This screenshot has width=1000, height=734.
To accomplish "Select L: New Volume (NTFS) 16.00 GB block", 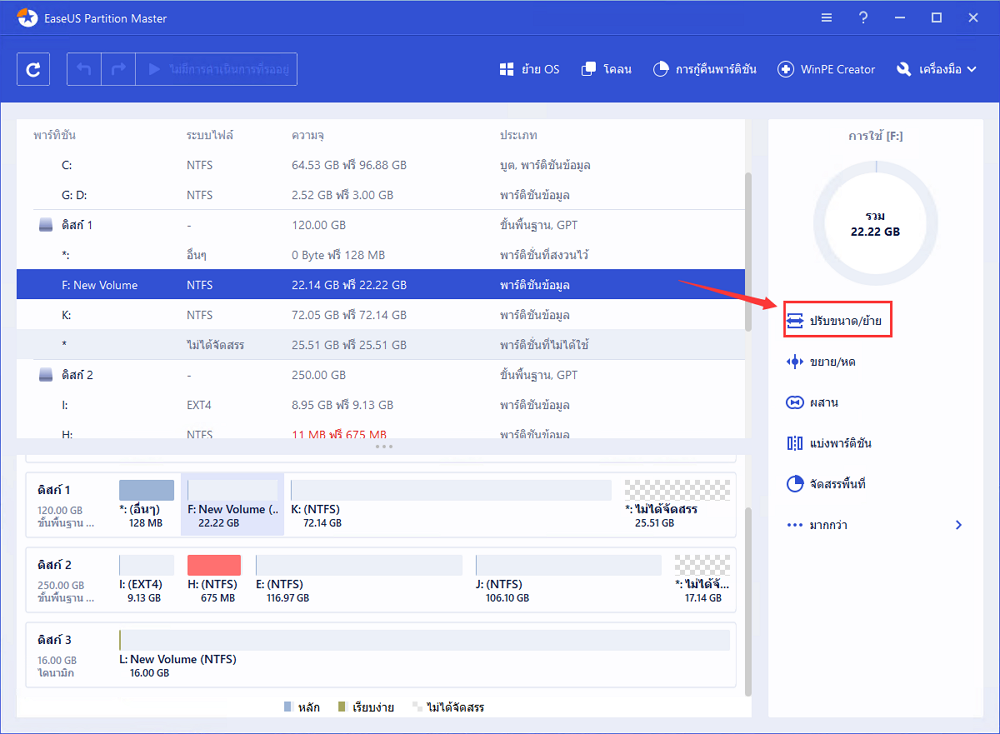I will coord(424,655).
